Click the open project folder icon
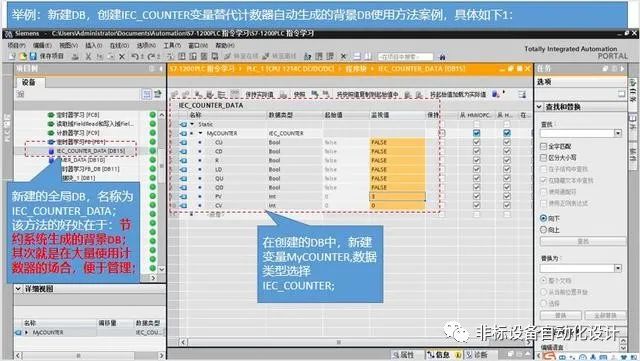 click(23, 56)
